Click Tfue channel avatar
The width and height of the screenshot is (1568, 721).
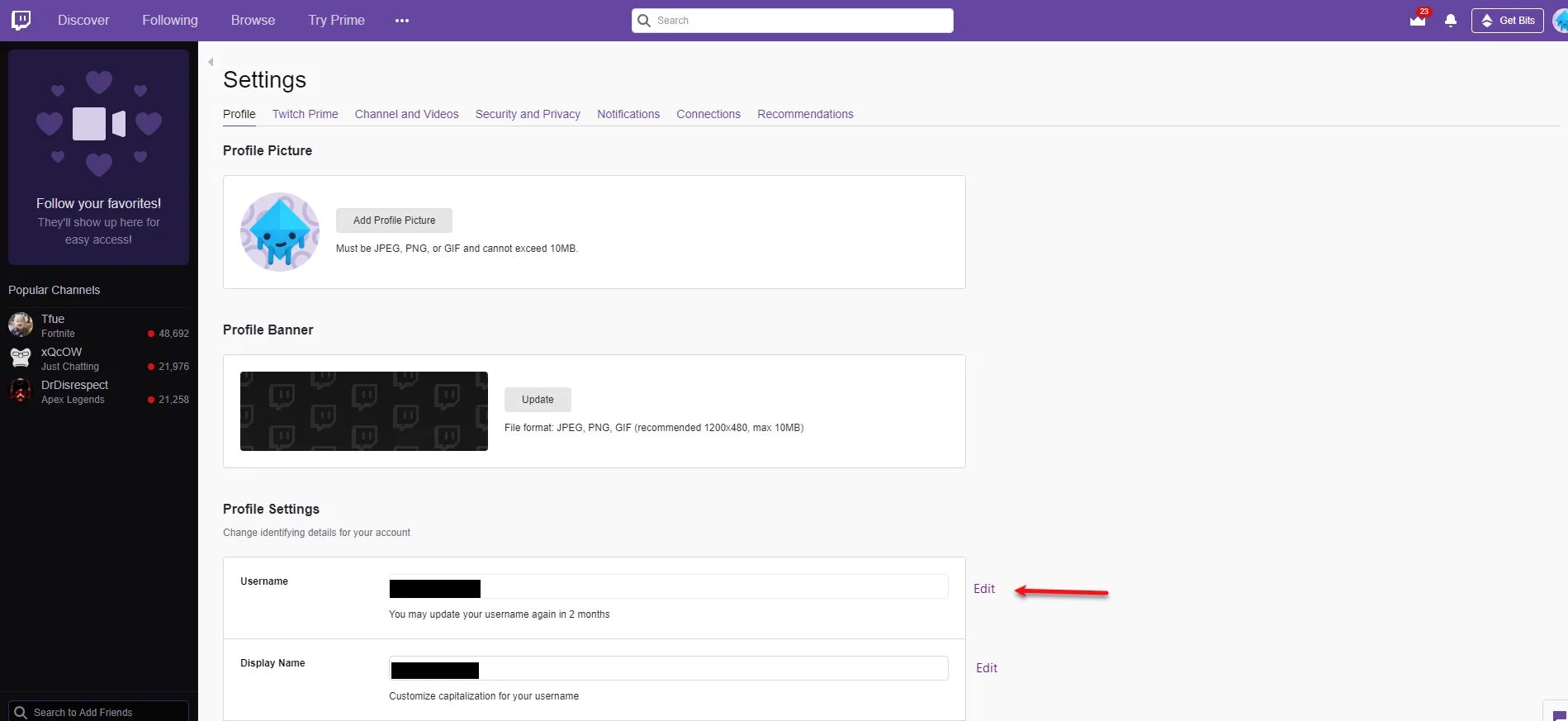[x=21, y=325]
